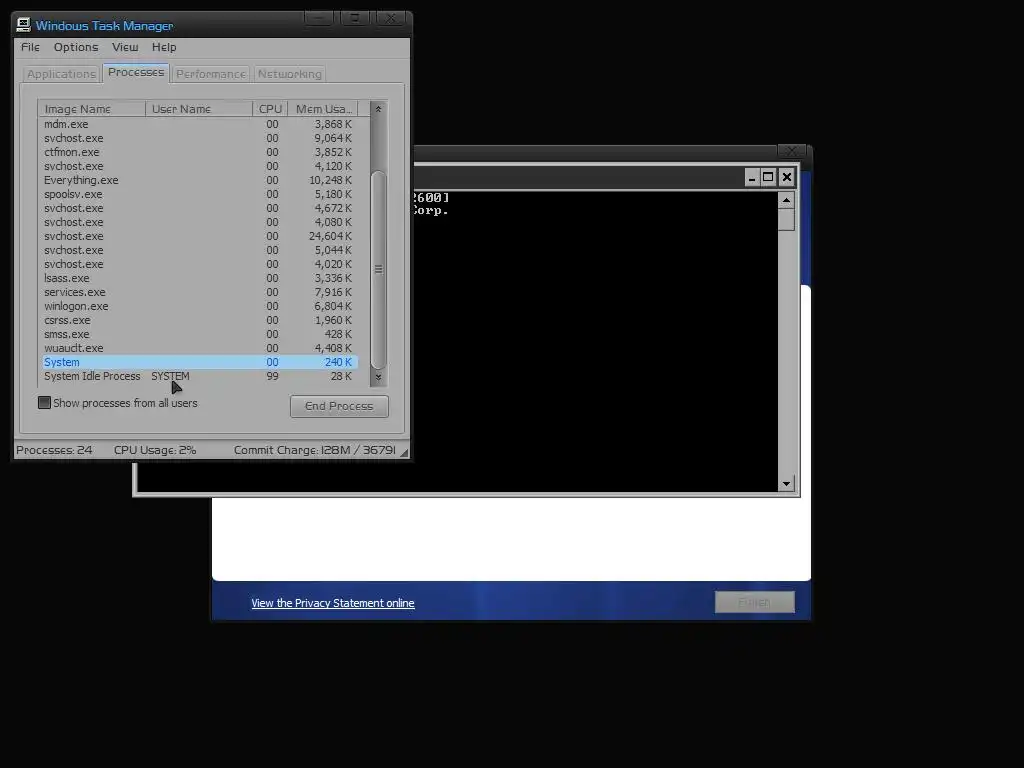Click the End Process button
This screenshot has height=768, width=1024.
pos(339,406)
